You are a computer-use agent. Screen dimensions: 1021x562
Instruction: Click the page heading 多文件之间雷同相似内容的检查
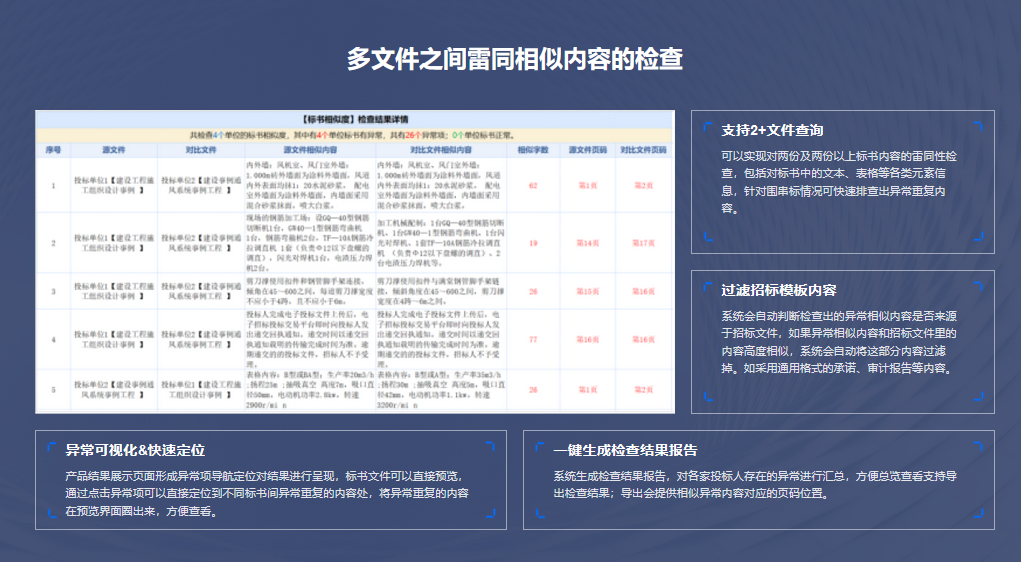click(514, 59)
